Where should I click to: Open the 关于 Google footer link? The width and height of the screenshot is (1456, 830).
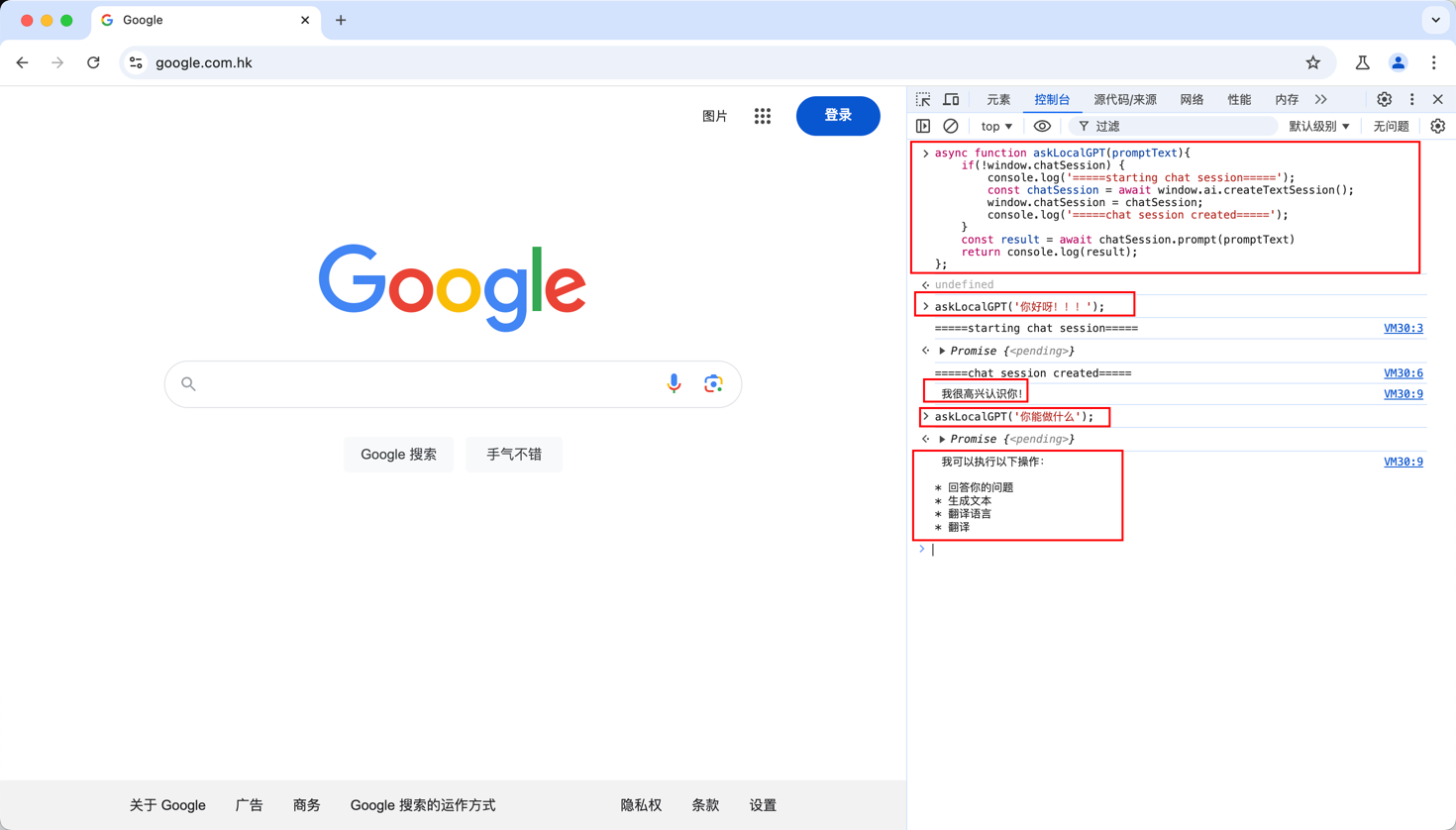click(167, 805)
